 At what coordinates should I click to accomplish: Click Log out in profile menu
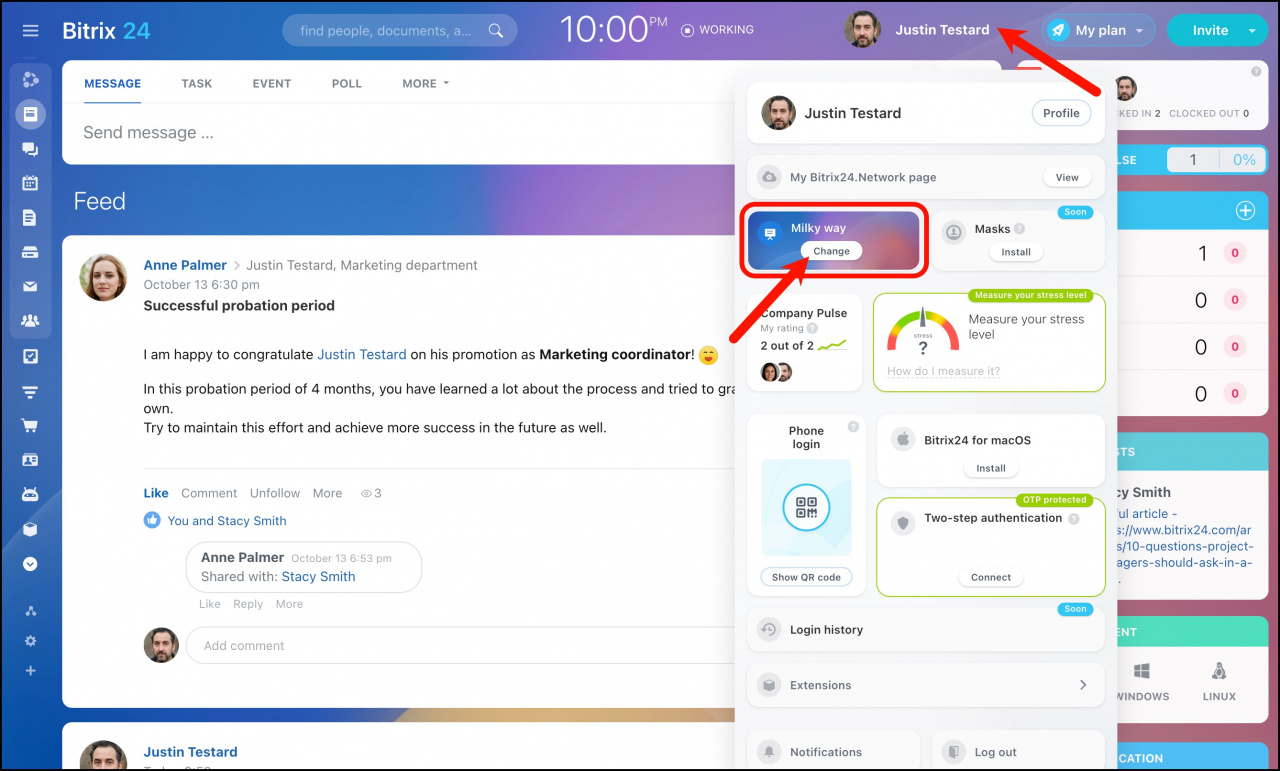tap(1018, 751)
